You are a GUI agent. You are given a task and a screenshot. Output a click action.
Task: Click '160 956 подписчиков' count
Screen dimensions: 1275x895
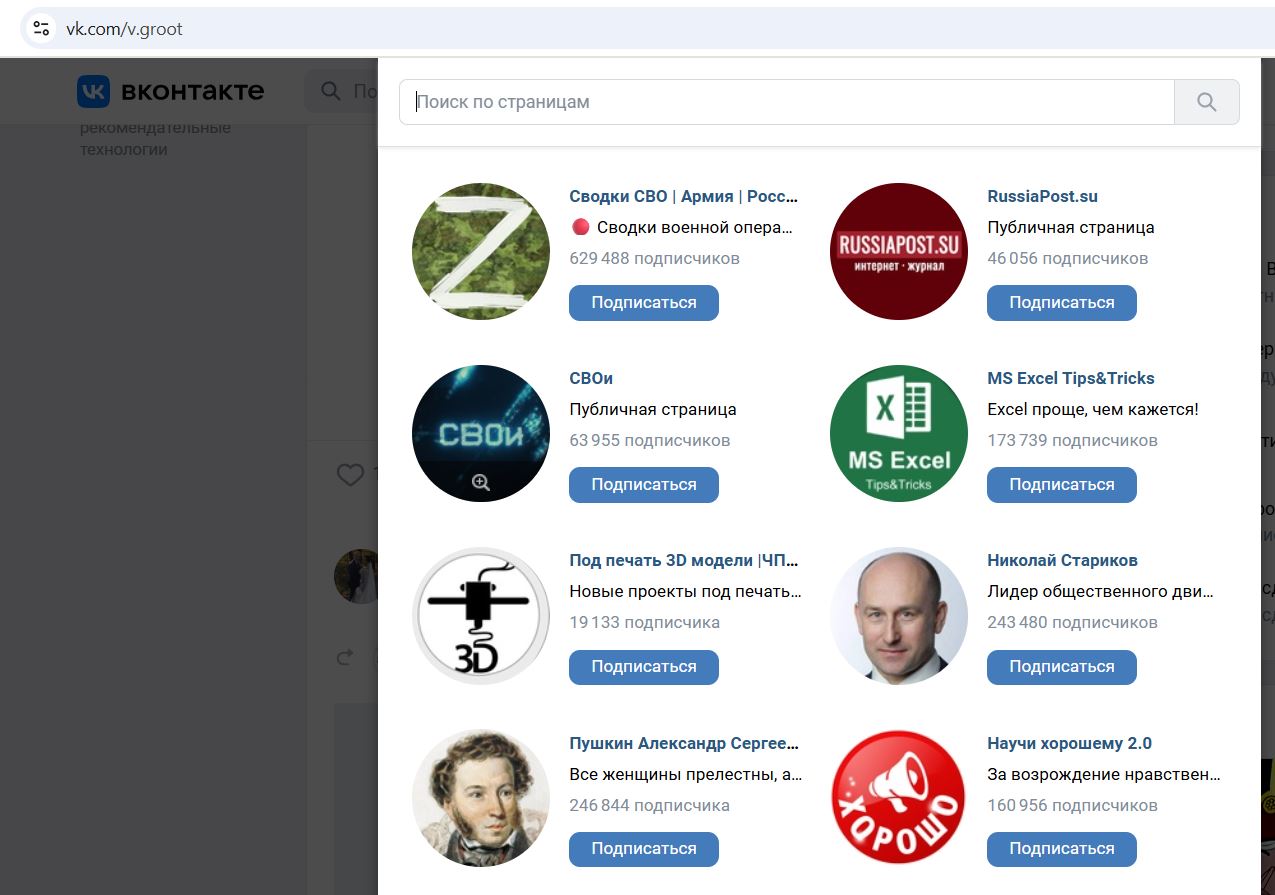coord(1072,805)
